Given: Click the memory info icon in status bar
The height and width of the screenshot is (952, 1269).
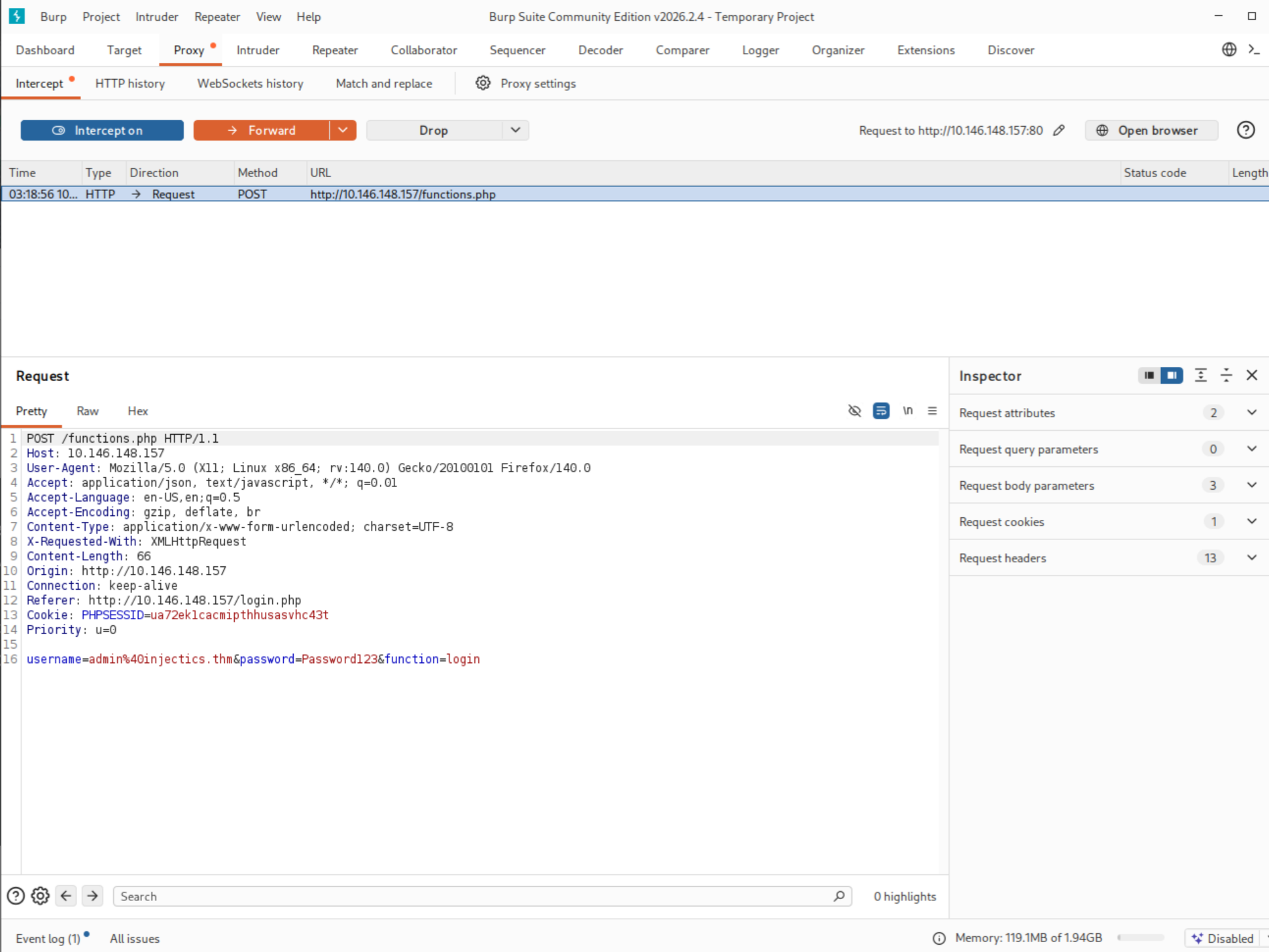Looking at the screenshot, I should coord(939,938).
